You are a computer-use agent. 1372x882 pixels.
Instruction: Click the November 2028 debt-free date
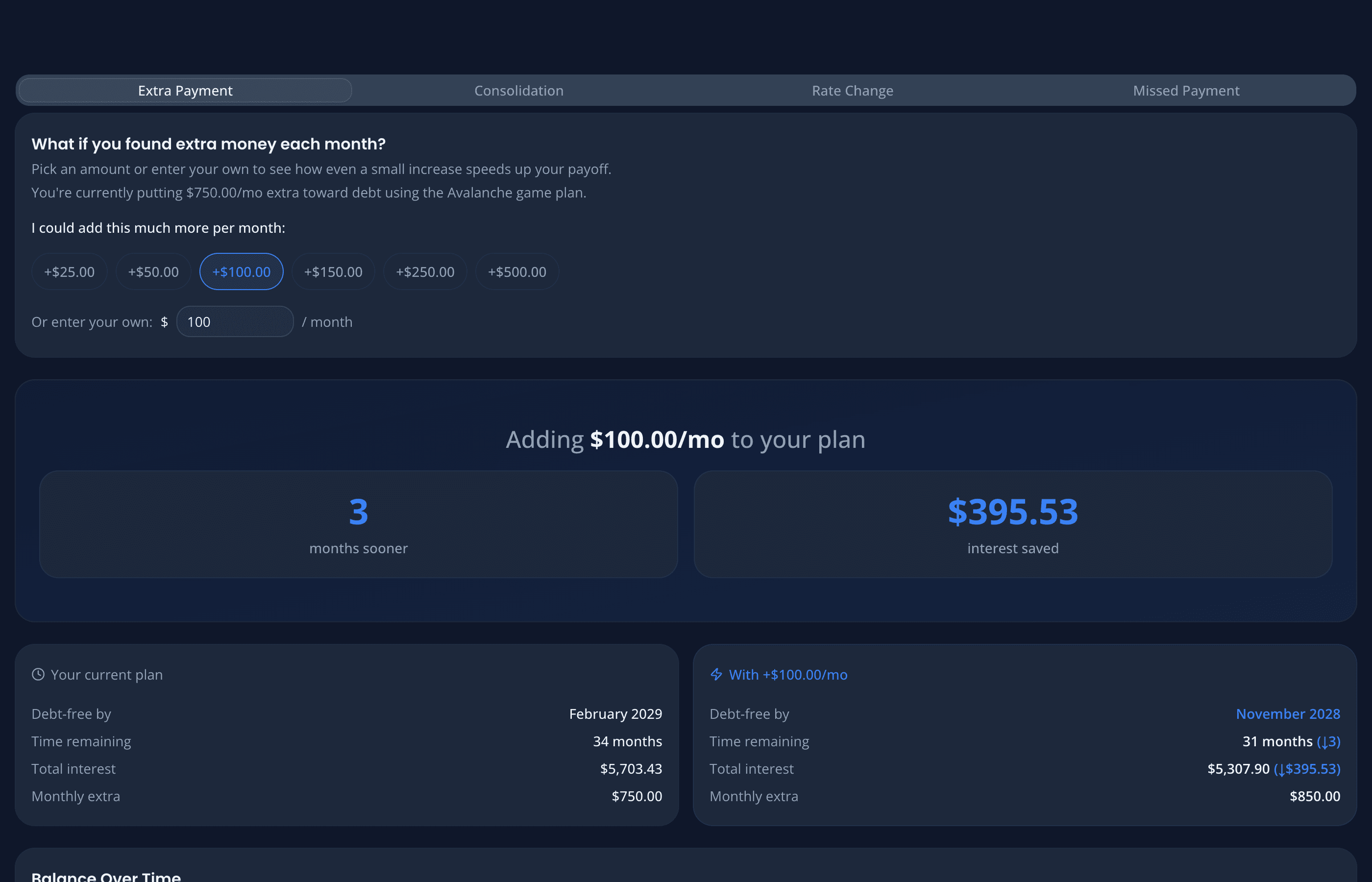coord(1288,713)
